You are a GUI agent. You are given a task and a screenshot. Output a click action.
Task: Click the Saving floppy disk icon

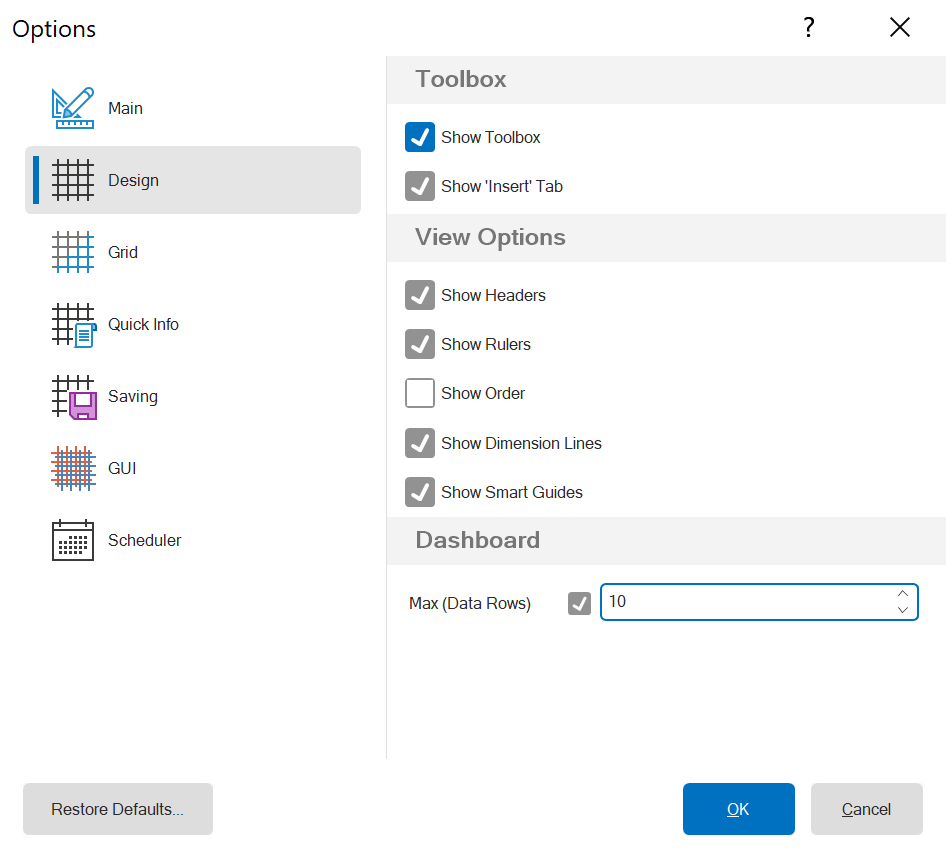pos(73,397)
